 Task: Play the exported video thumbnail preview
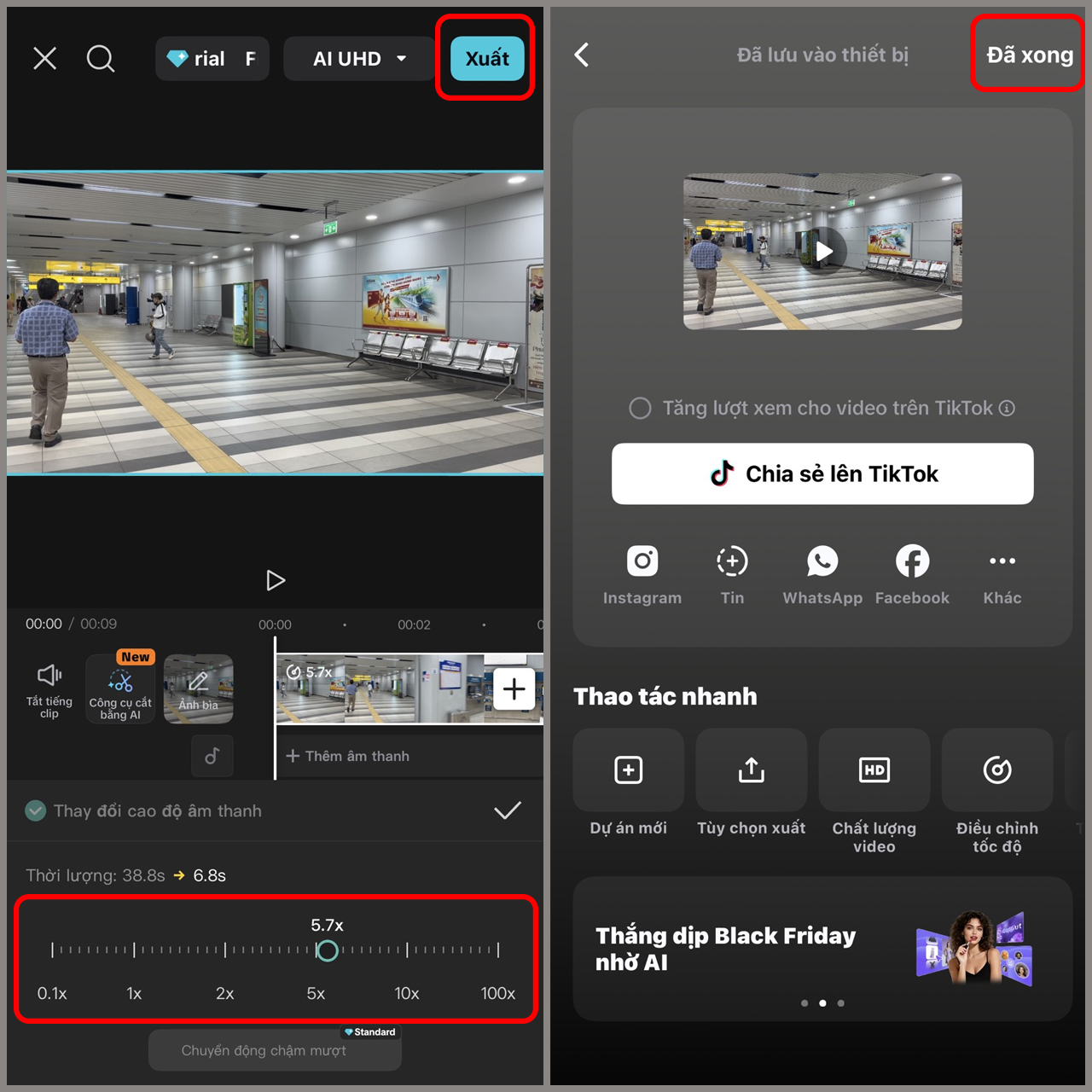[822, 251]
